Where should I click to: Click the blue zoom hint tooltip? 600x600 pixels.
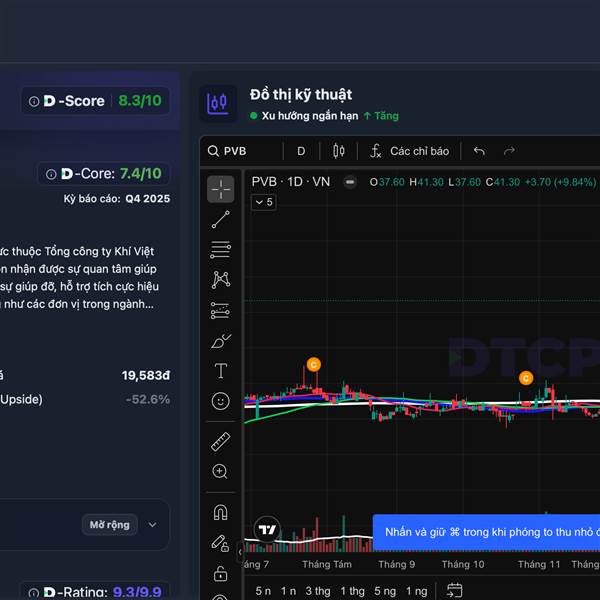486,532
